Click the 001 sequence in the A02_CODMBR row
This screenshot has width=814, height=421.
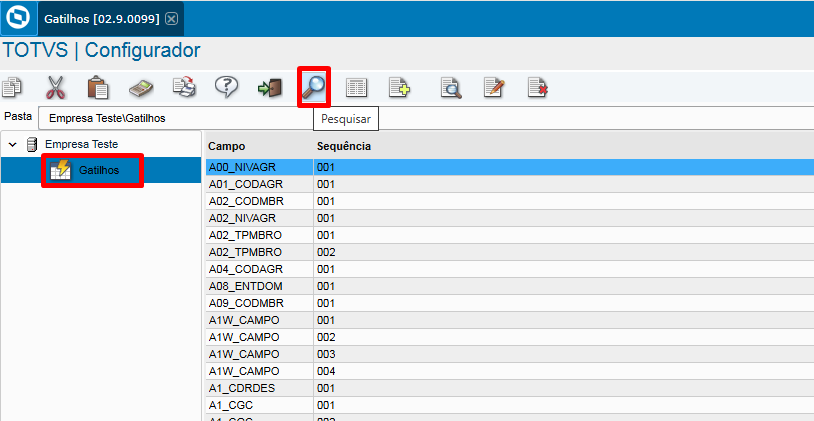point(326,201)
